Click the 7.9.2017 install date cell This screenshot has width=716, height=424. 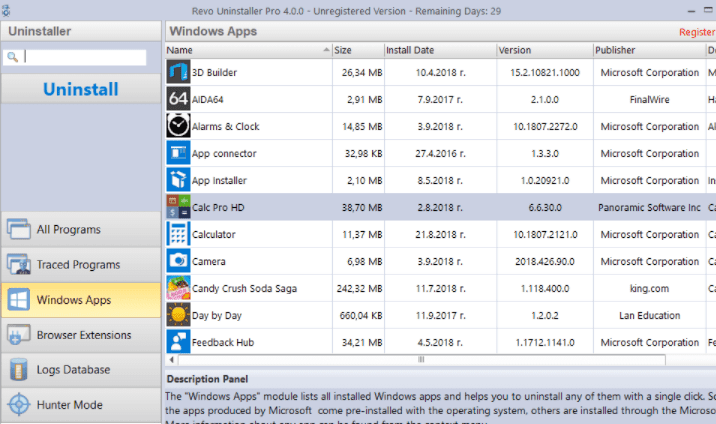point(440,99)
